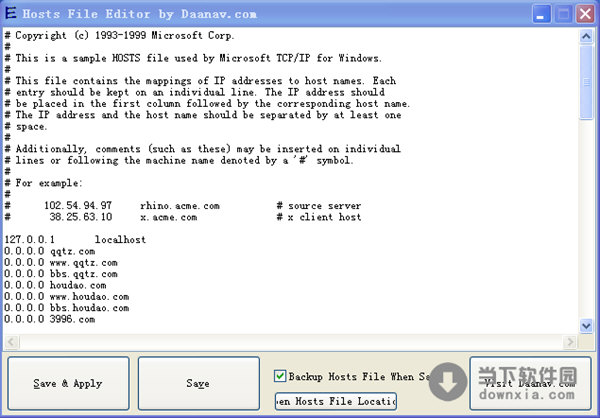
Task: Click the 'be placed in the first column' line
Action: [207, 104]
